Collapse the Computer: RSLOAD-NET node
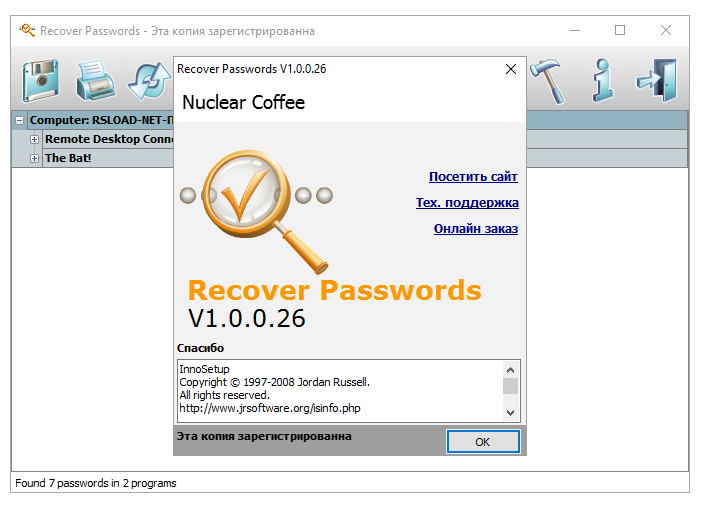Viewport: 725px width, 507px height. point(19,121)
